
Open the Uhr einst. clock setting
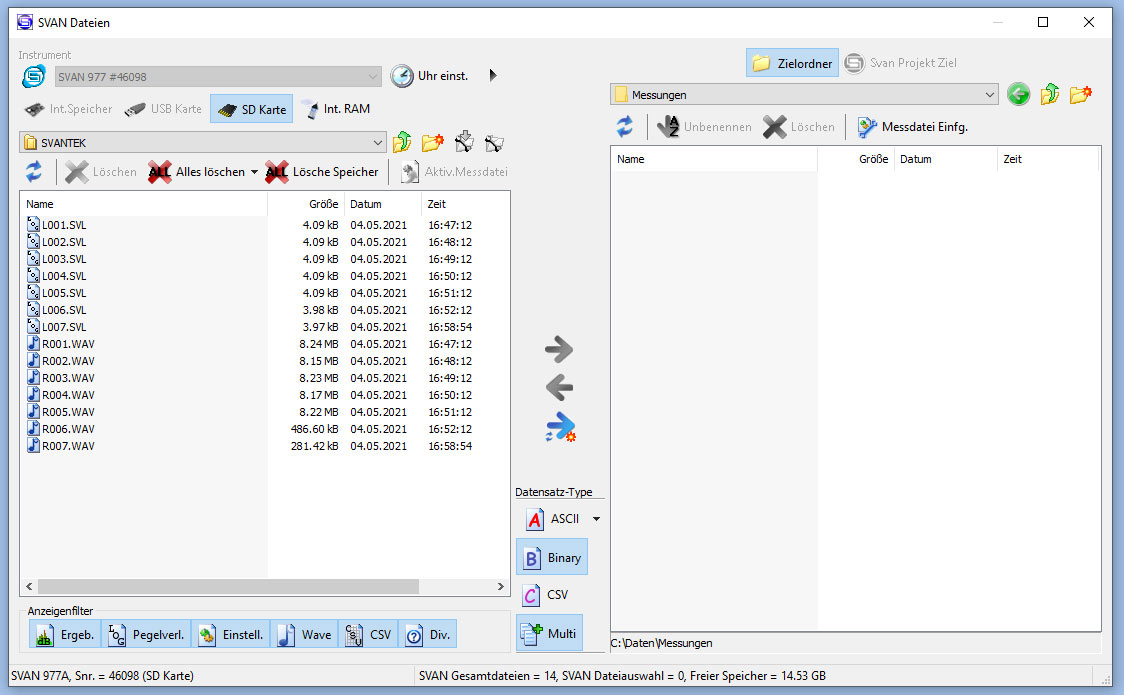430,76
